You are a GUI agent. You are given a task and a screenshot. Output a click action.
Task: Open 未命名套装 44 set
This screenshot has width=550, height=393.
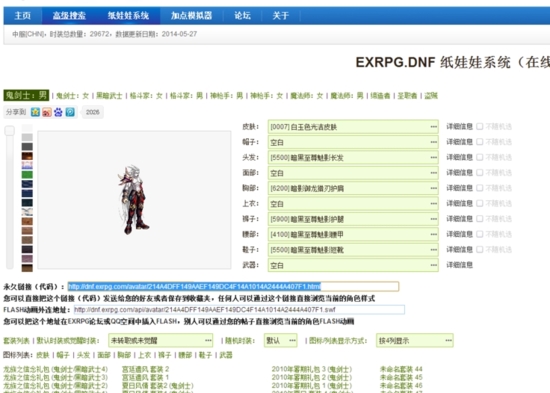(401, 369)
